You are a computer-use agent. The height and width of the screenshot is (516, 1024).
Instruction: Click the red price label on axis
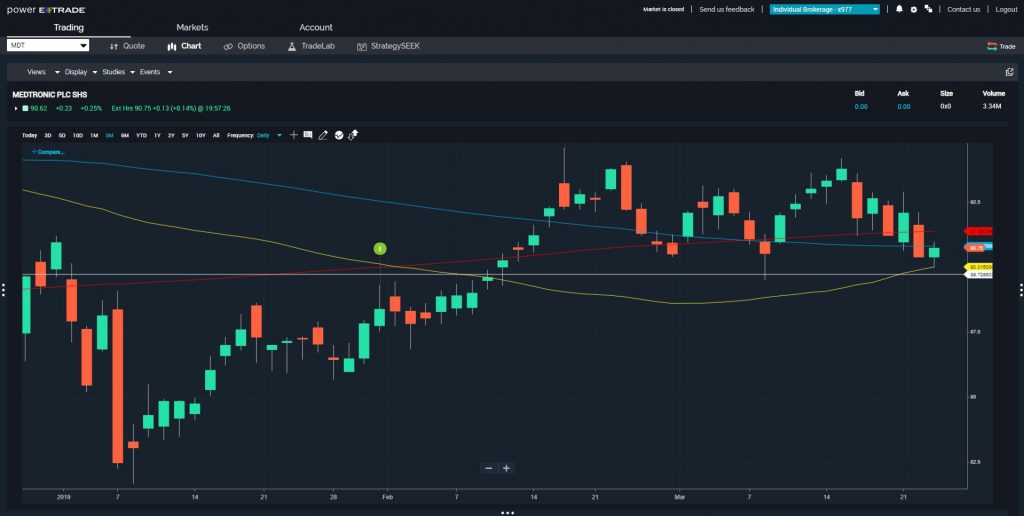(x=978, y=231)
